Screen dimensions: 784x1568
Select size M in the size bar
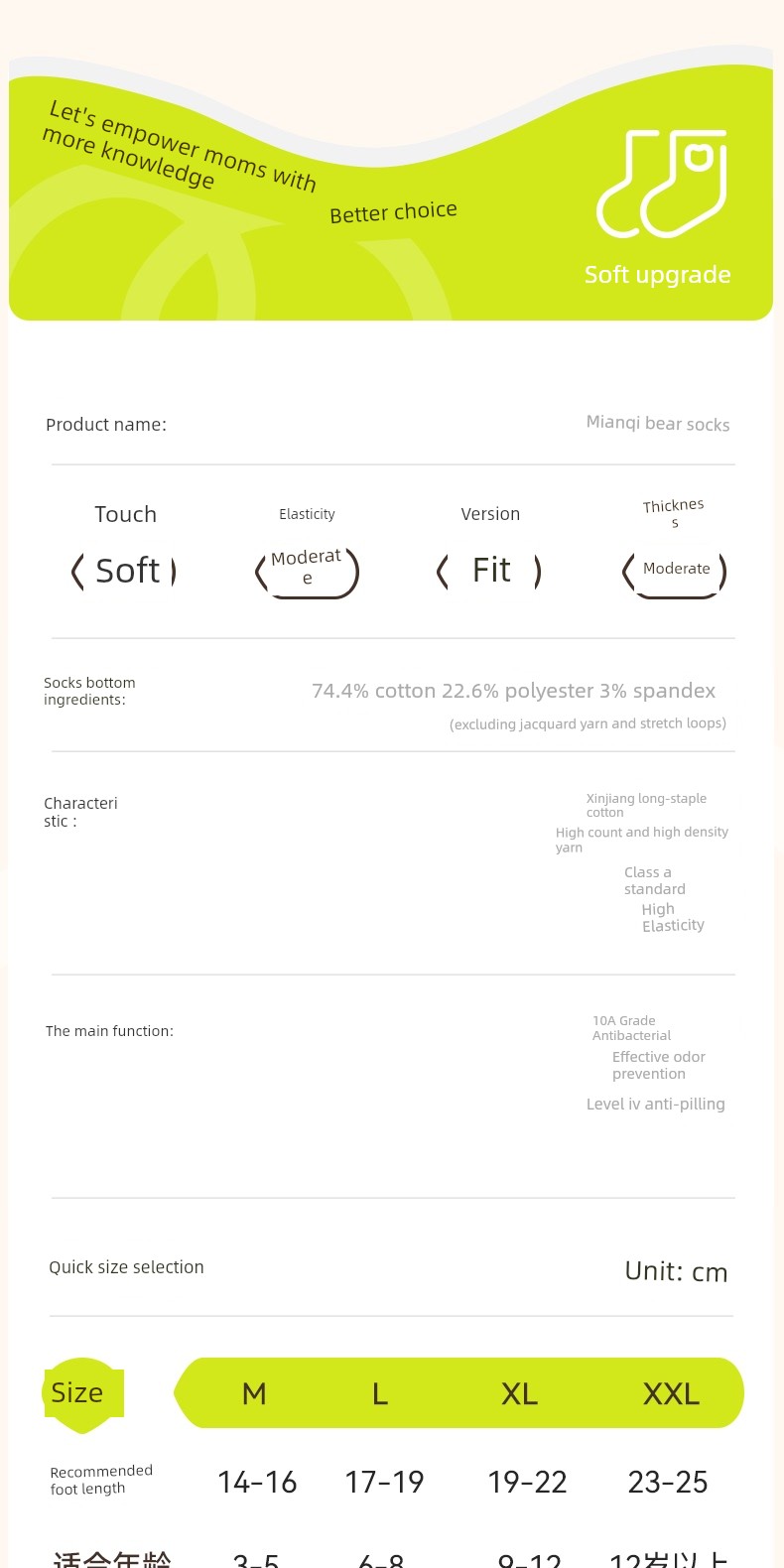254,1393
